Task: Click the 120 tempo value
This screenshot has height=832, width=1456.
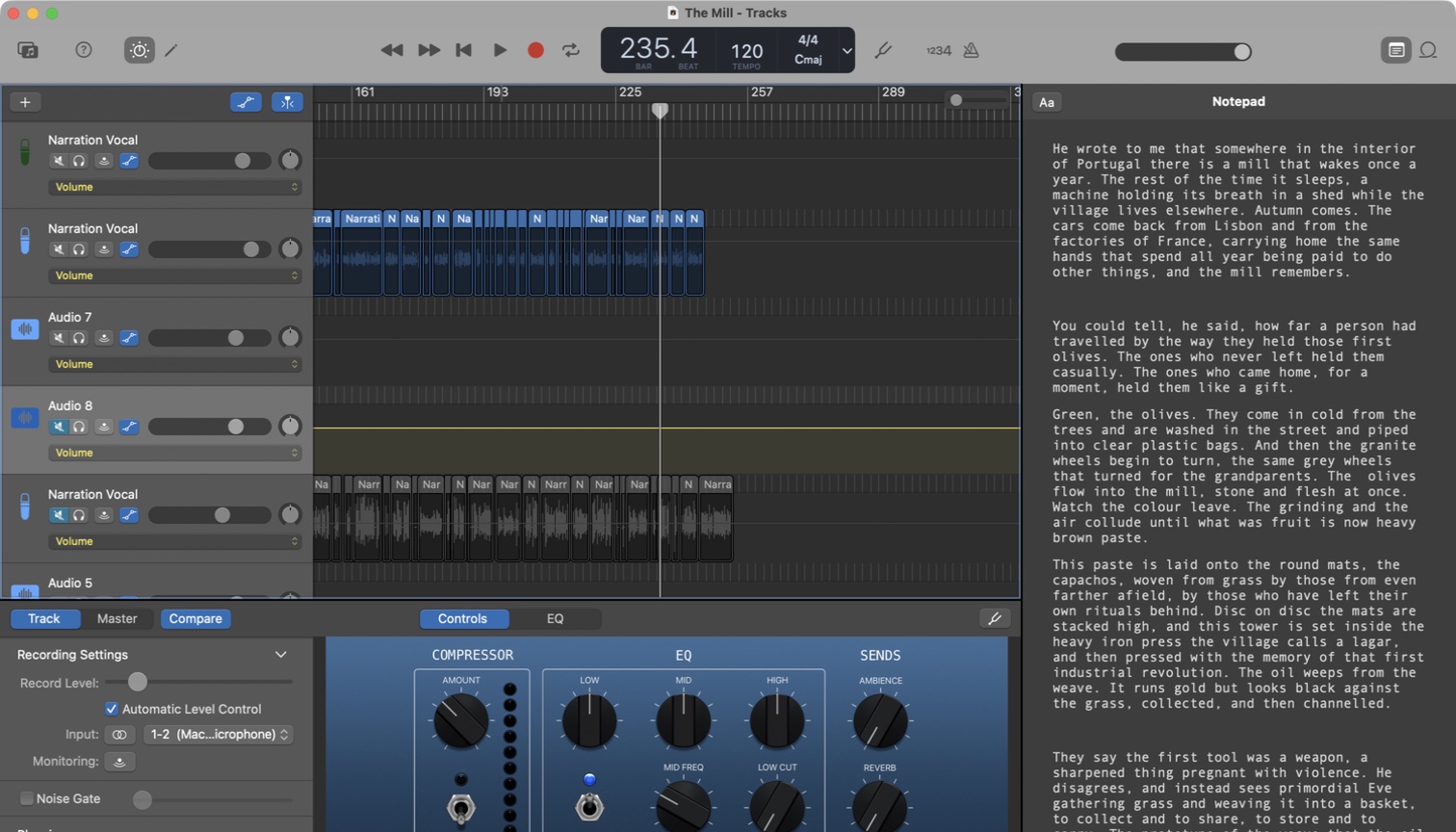Action: point(746,51)
